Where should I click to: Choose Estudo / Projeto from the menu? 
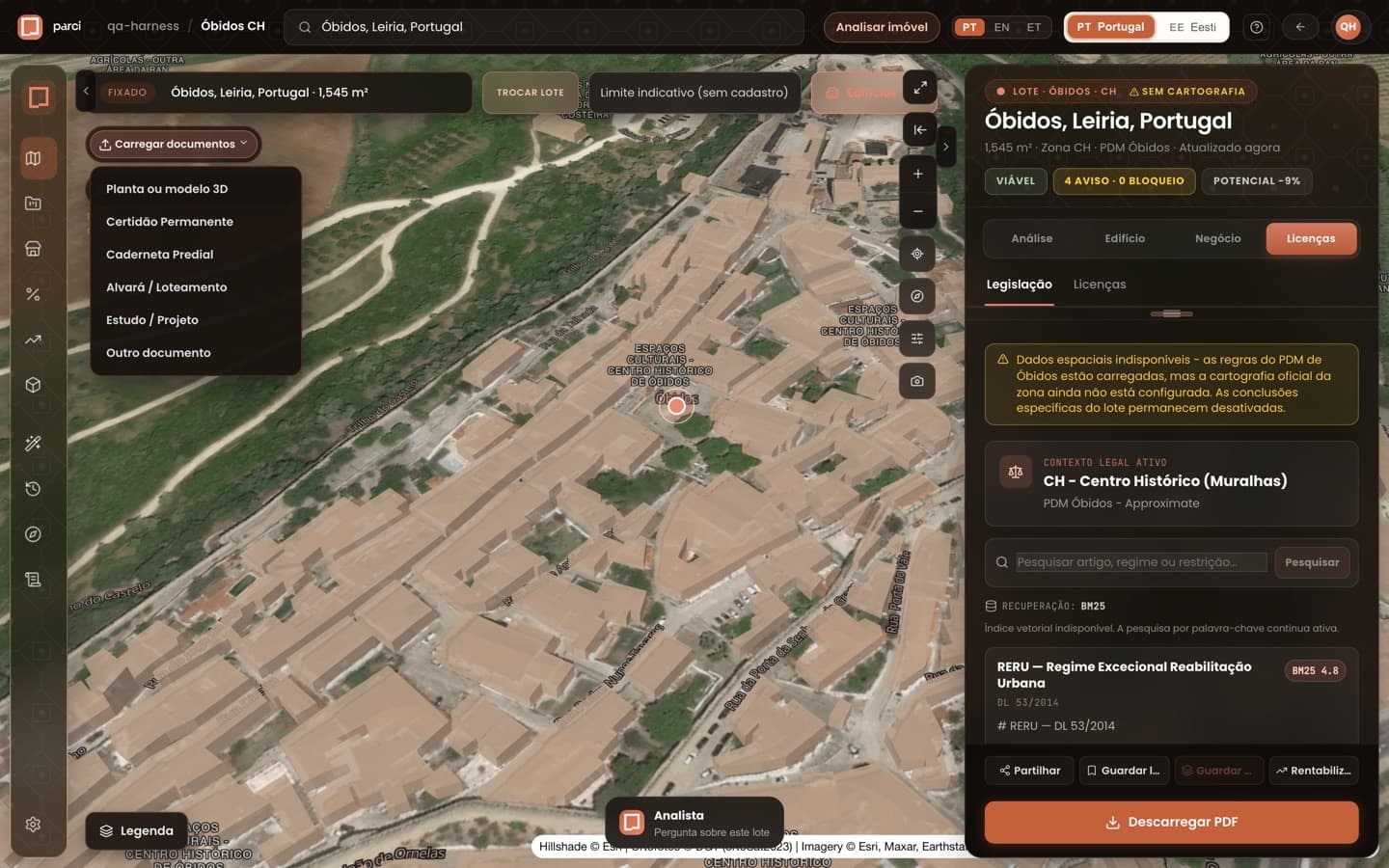point(196,320)
